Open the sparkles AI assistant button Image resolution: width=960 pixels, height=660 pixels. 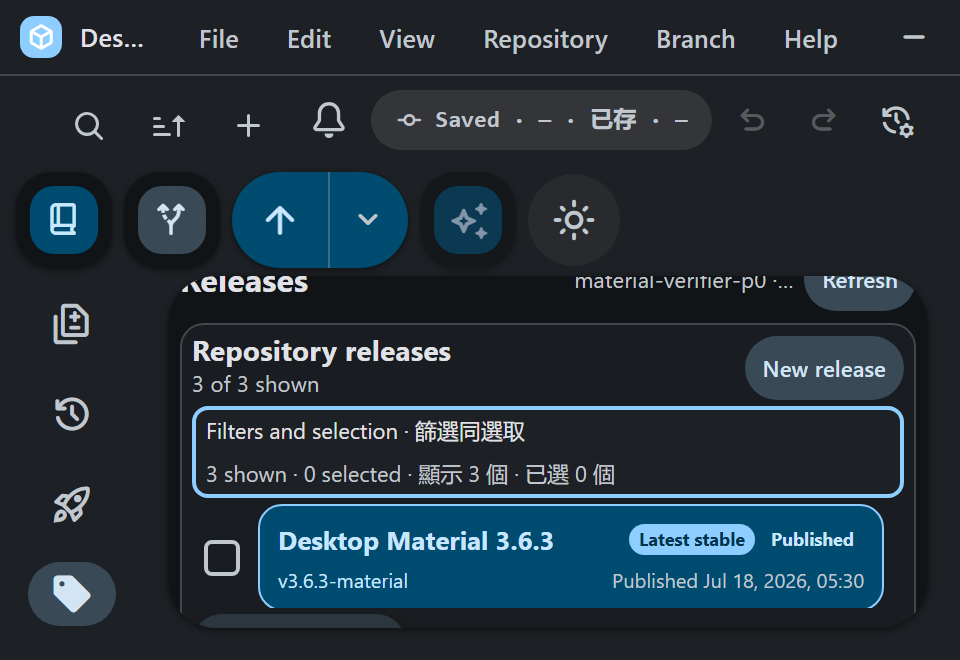(468, 220)
